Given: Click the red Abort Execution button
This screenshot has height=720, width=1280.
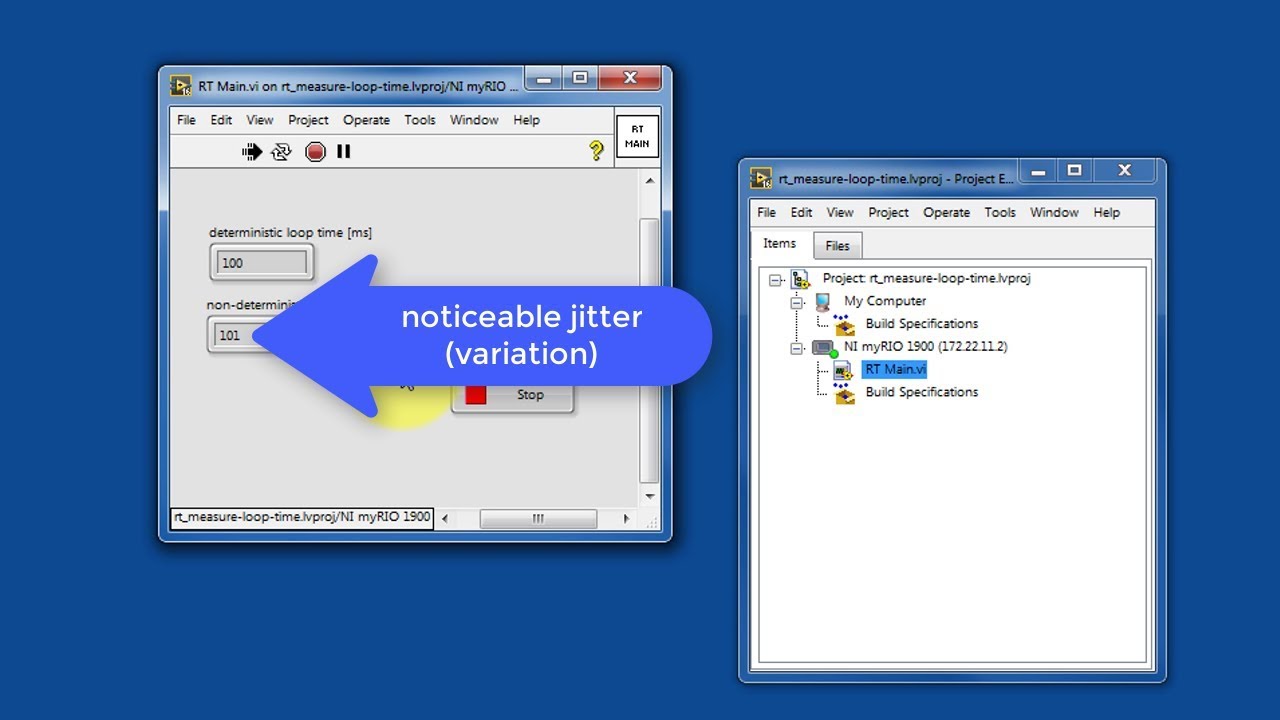Looking at the screenshot, I should point(315,152).
